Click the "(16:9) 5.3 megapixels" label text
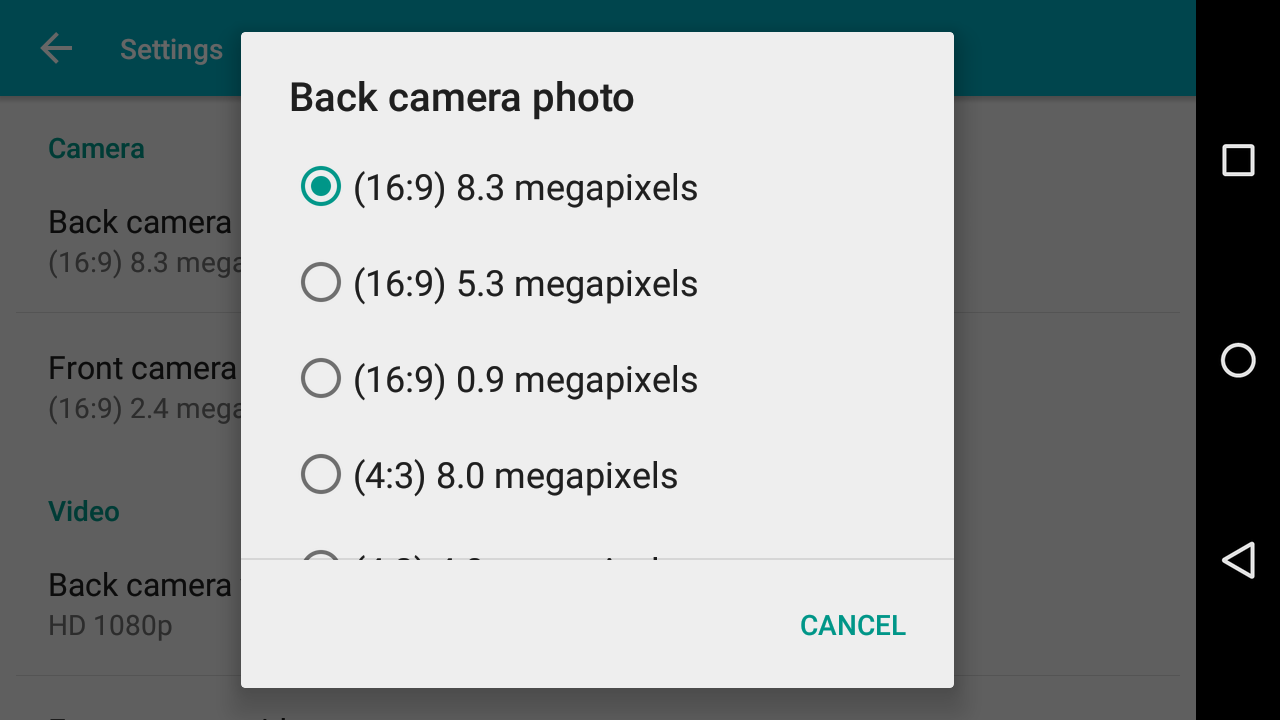Screen dimensions: 1280x720 [525, 284]
